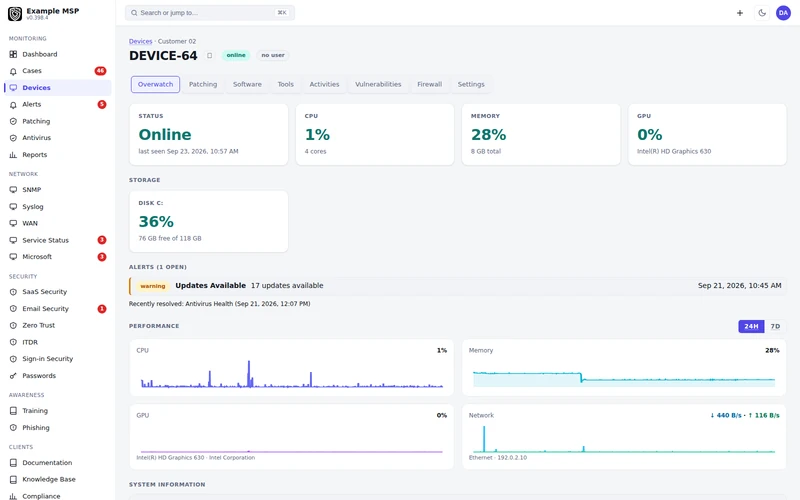Toggle dark mode moon icon
800x500 pixels.
[x=762, y=13]
